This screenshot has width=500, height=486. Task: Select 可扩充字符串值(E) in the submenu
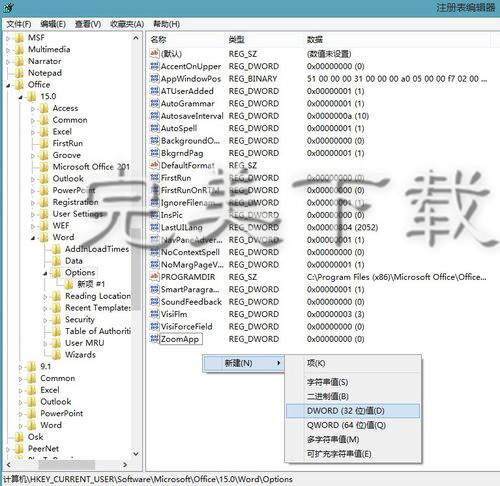coord(353,454)
